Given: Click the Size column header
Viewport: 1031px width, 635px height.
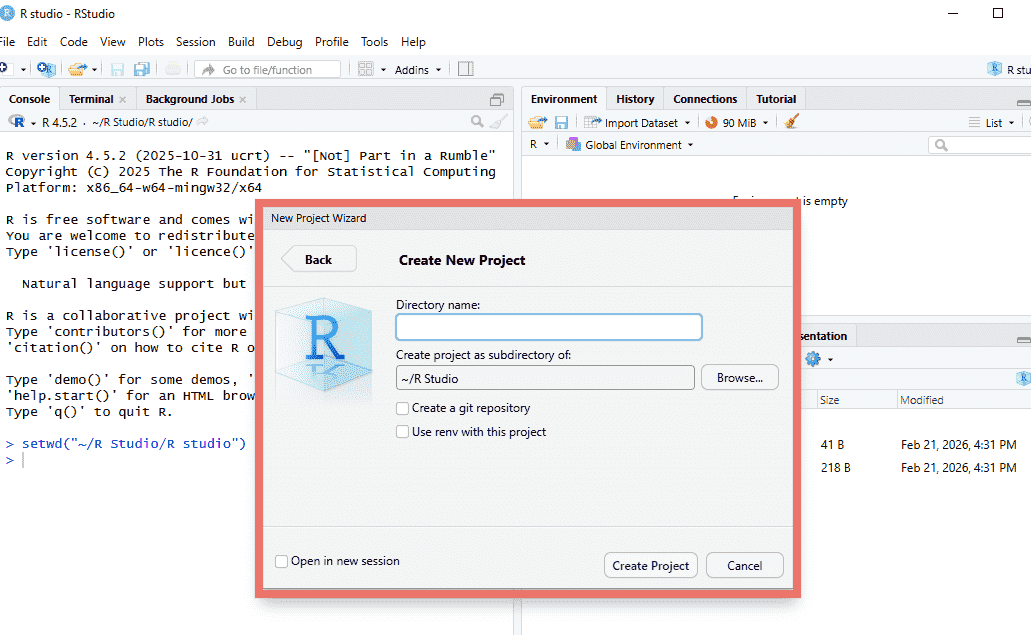Looking at the screenshot, I should coord(829,400).
